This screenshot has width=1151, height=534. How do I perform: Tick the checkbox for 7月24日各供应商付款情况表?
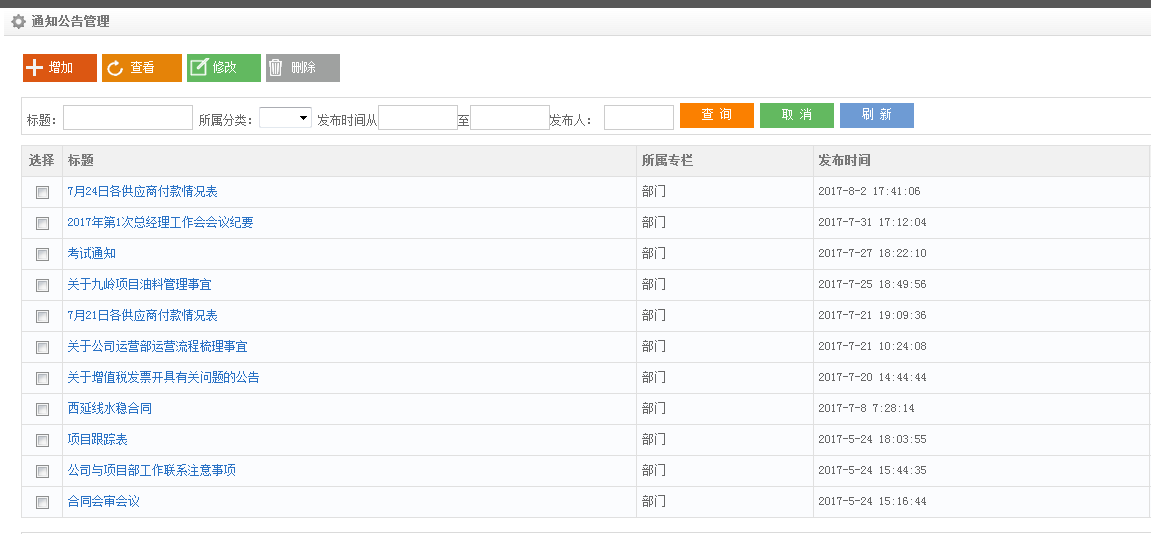tap(42, 192)
